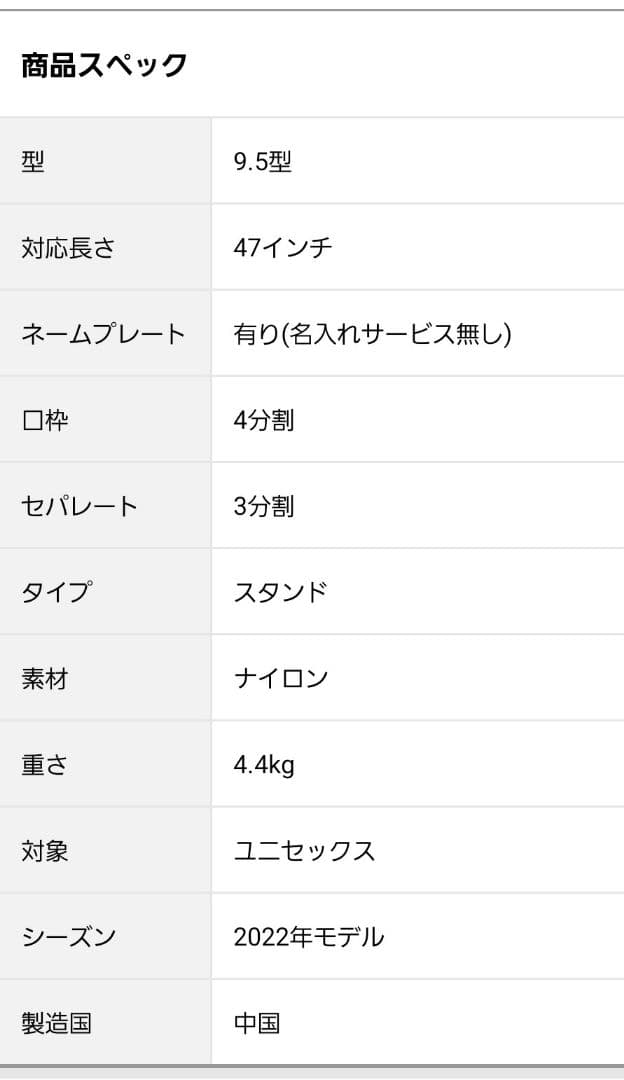Screen dimensions: 624x1080
Task: Click the 商品スペック section heading
Action: click(104, 66)
